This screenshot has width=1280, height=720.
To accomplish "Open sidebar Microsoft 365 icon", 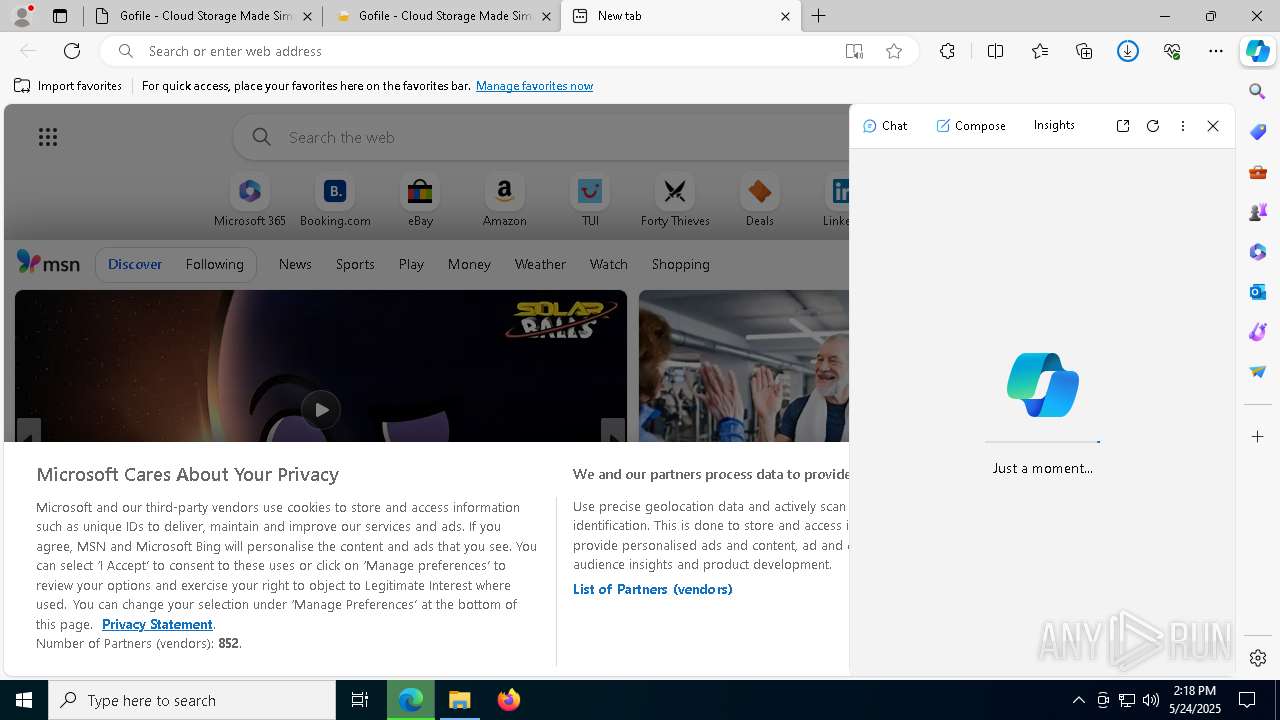I will click(1258, 252).
